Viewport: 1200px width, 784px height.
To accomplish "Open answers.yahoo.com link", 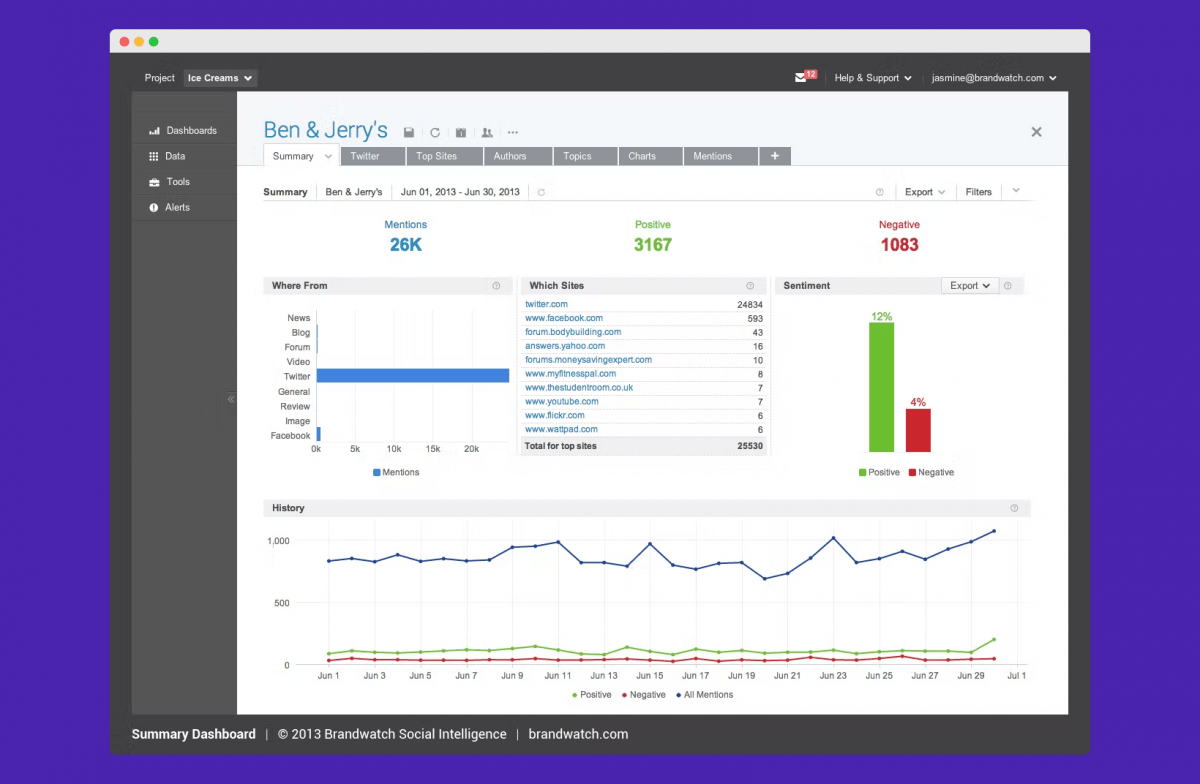I will click(565, 346).
